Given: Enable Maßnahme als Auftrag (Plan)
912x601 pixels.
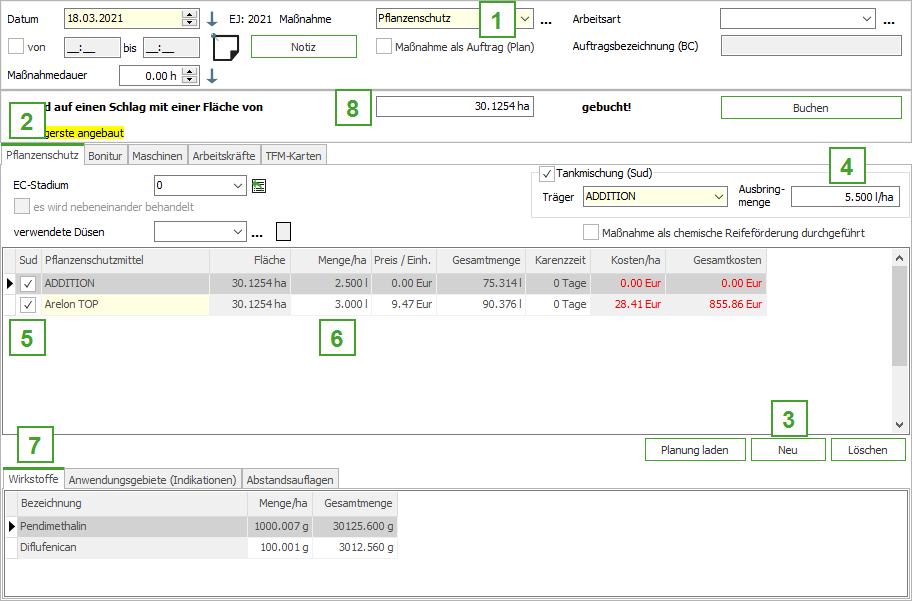Looking at the screenshot, I should (384, 46).
